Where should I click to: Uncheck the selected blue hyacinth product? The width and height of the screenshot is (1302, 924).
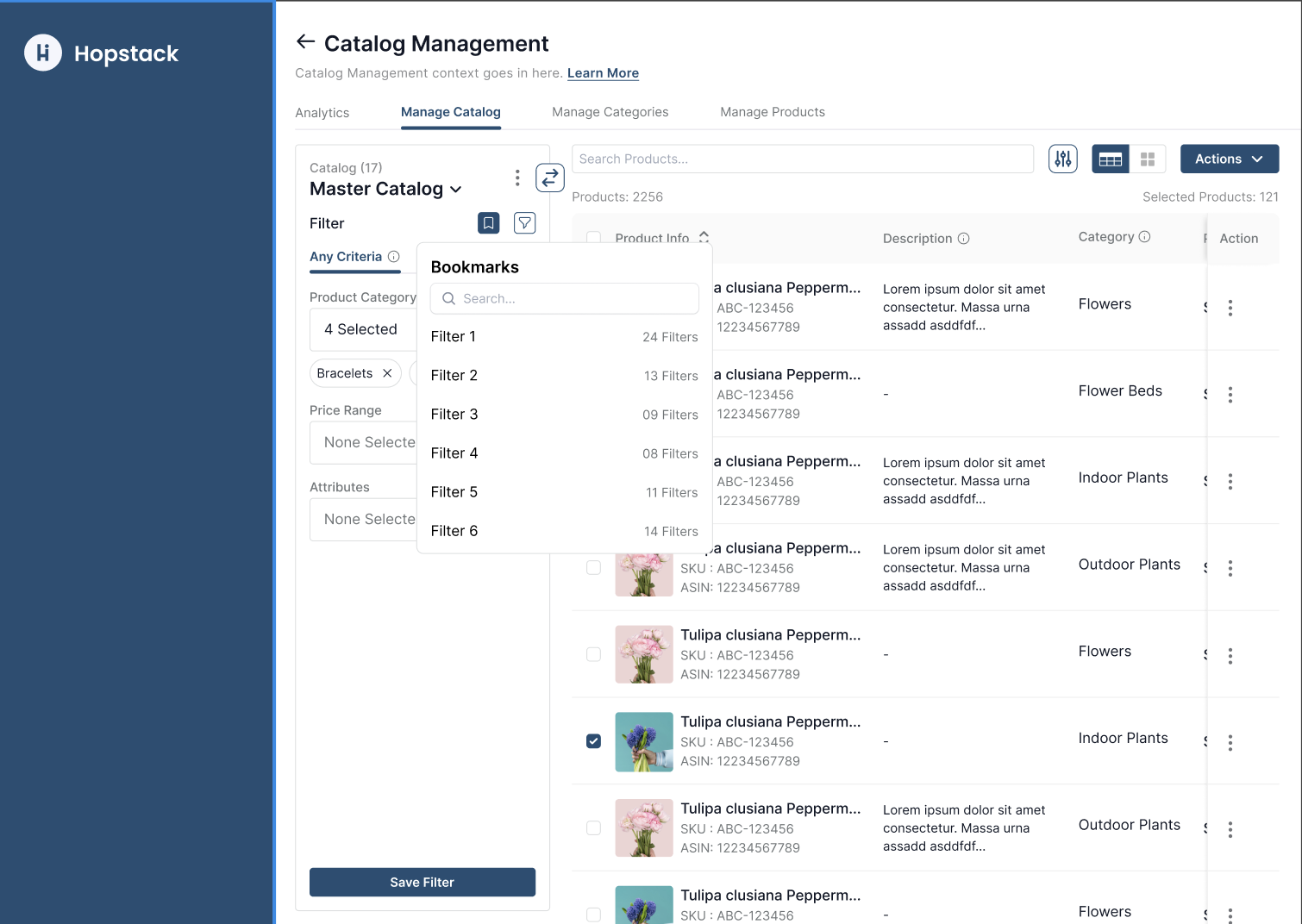click(x=593, y=741)
